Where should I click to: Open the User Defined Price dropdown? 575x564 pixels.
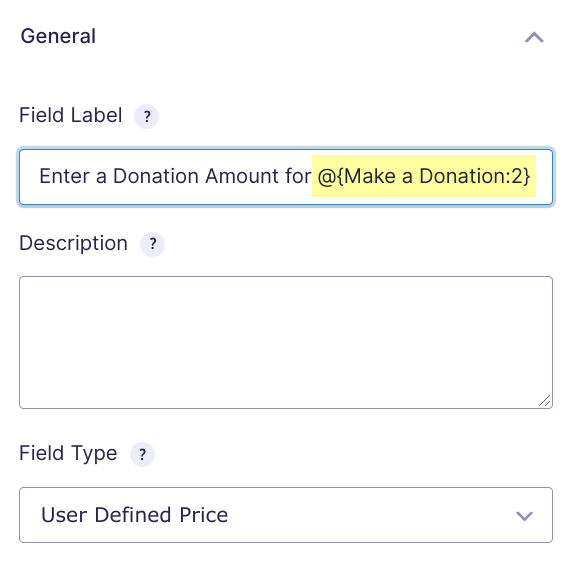tap(286, 515)
